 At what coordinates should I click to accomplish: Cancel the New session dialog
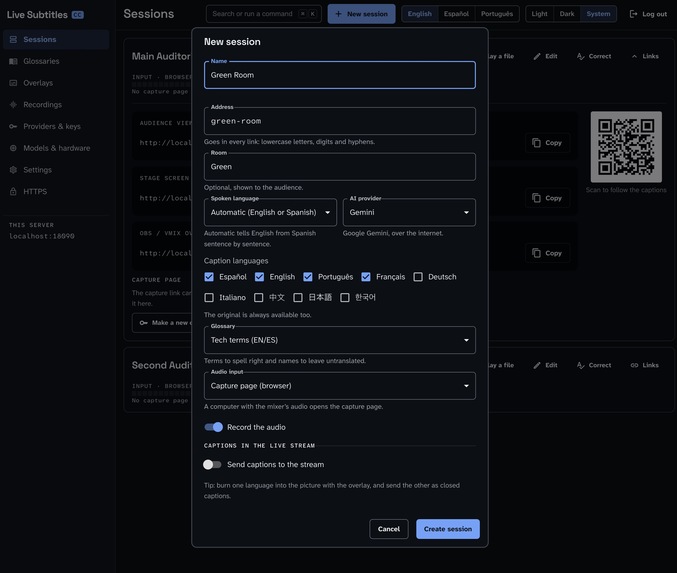point(389,529)
